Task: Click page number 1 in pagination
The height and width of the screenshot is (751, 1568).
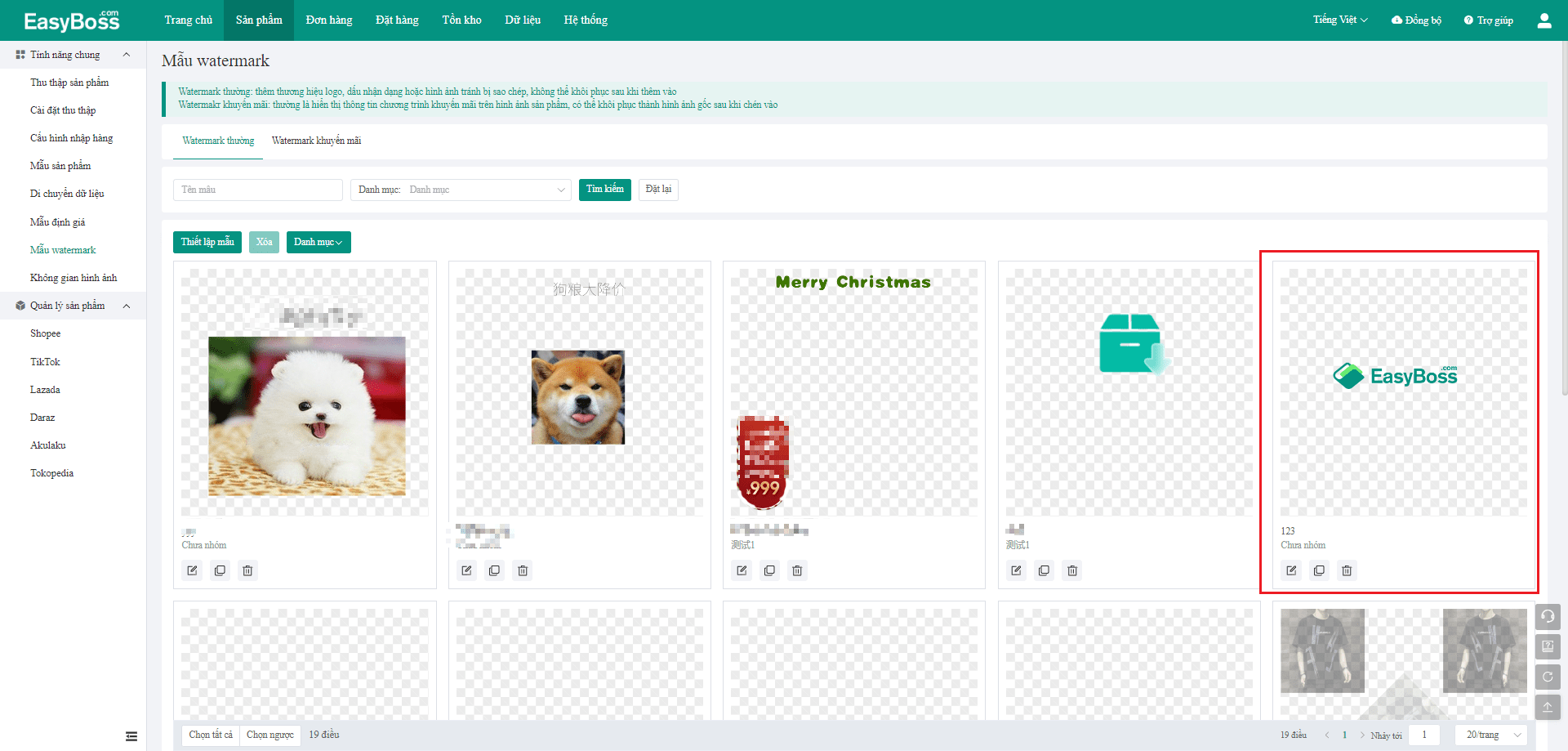Action: [1344, 735]
